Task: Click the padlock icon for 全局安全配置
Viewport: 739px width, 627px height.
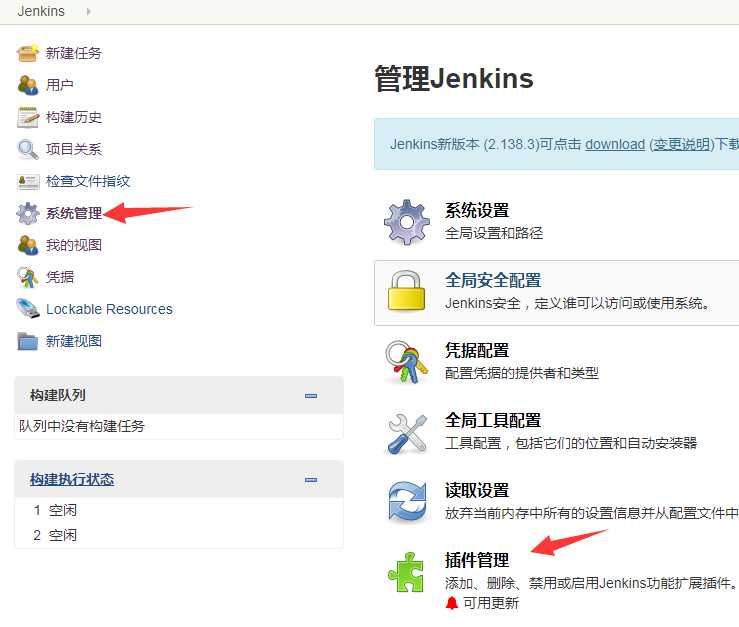Action: coord(406,291)
